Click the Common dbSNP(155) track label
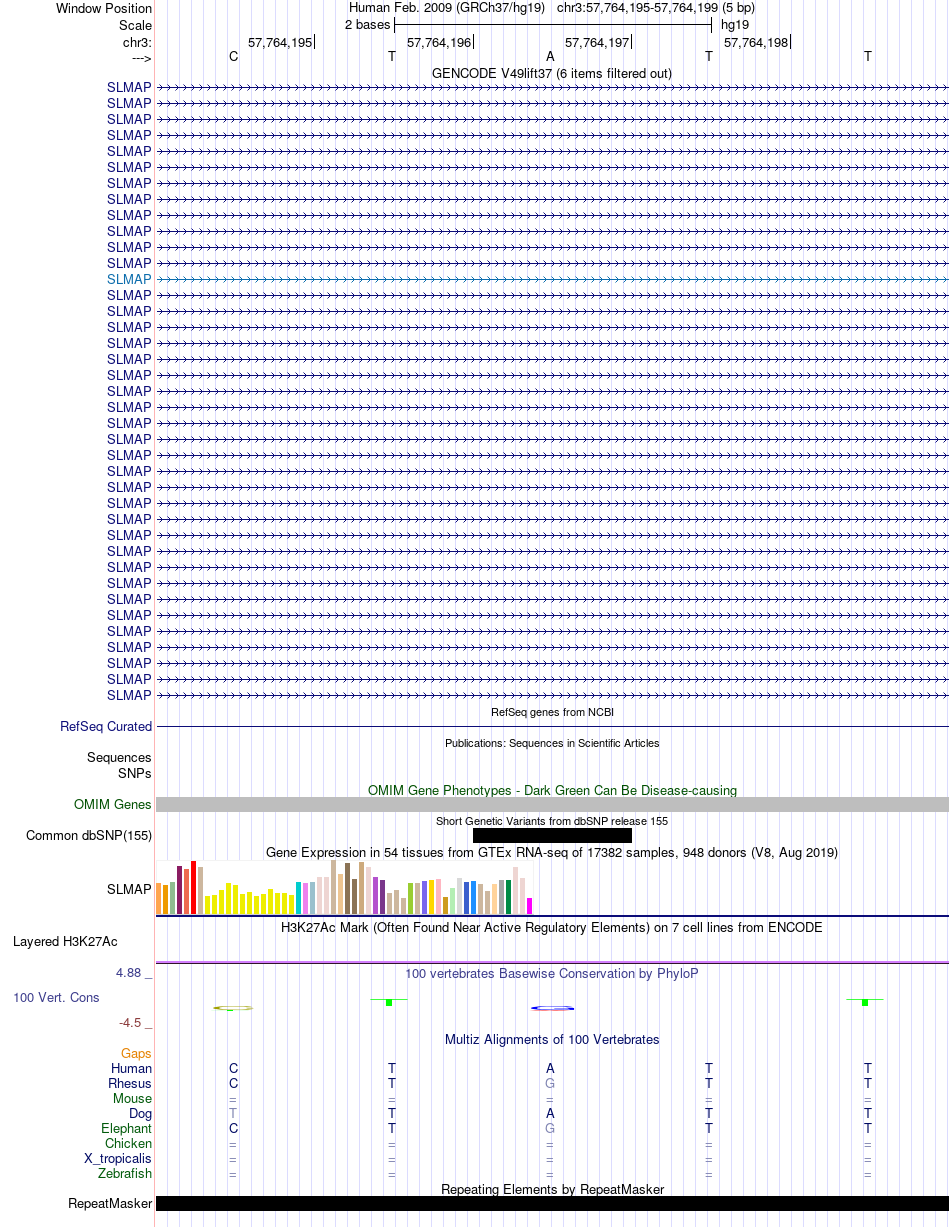This screenshot has height=1227, width=950. 89,835
